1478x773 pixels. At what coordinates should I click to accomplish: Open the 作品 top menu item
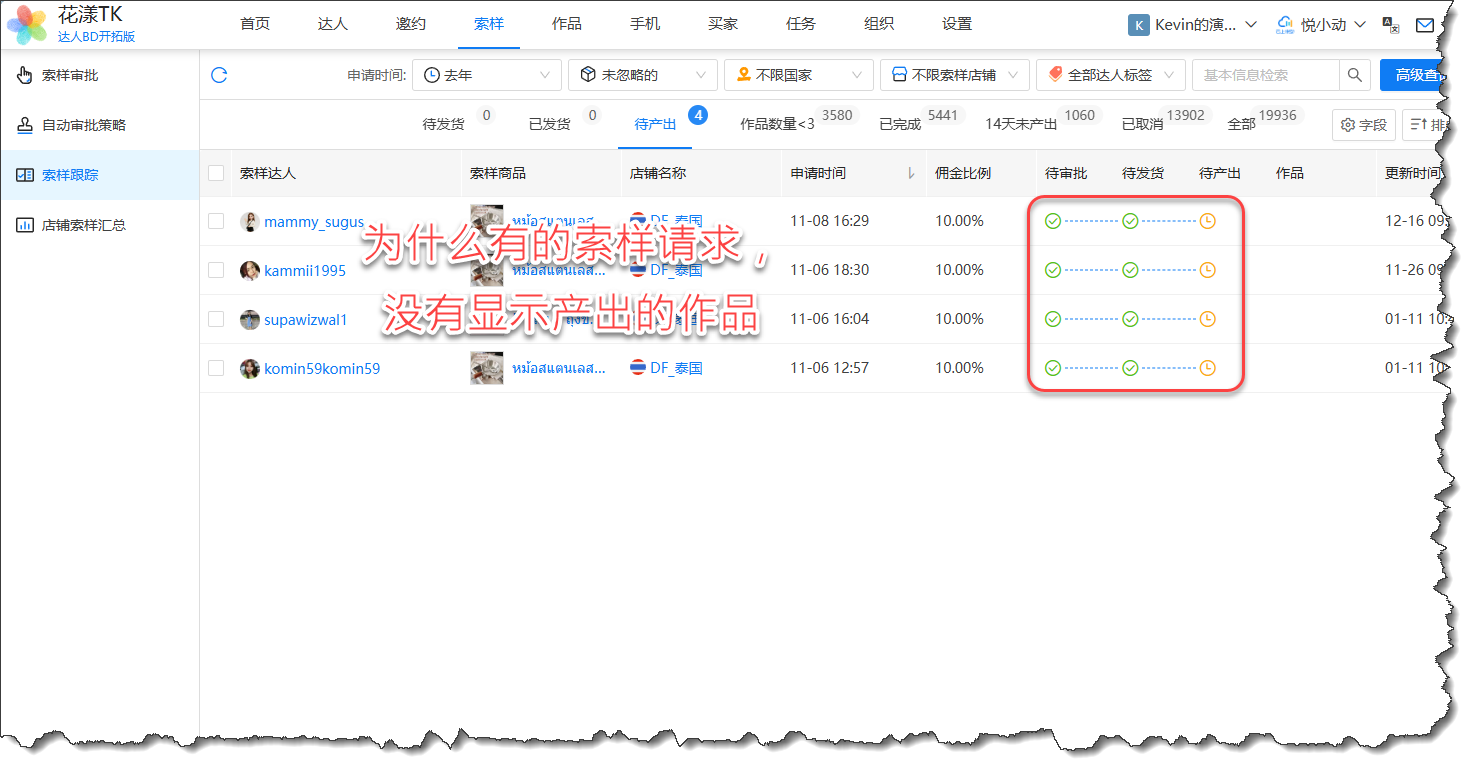pyautogui.click(x=567, y=24)
